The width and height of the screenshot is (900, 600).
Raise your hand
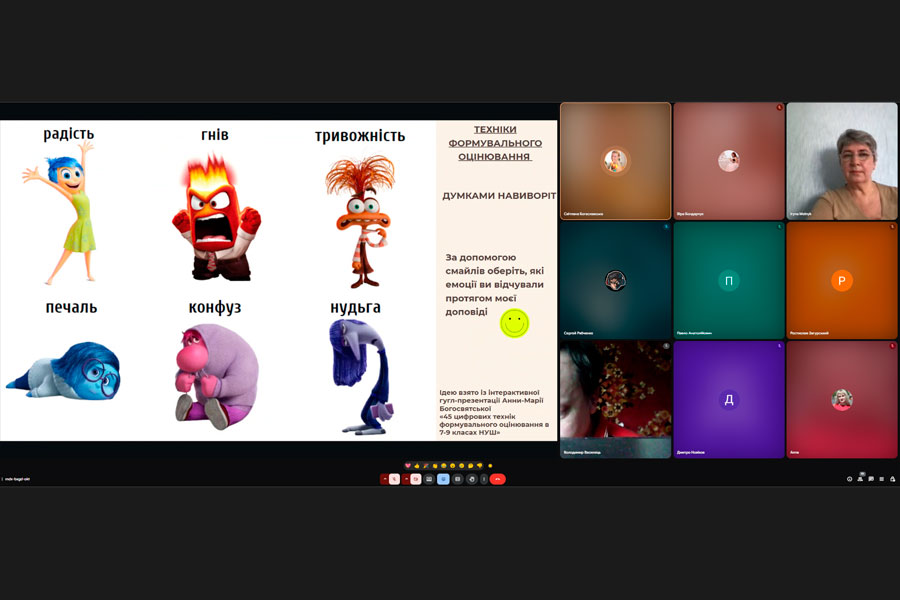point(472,479)
